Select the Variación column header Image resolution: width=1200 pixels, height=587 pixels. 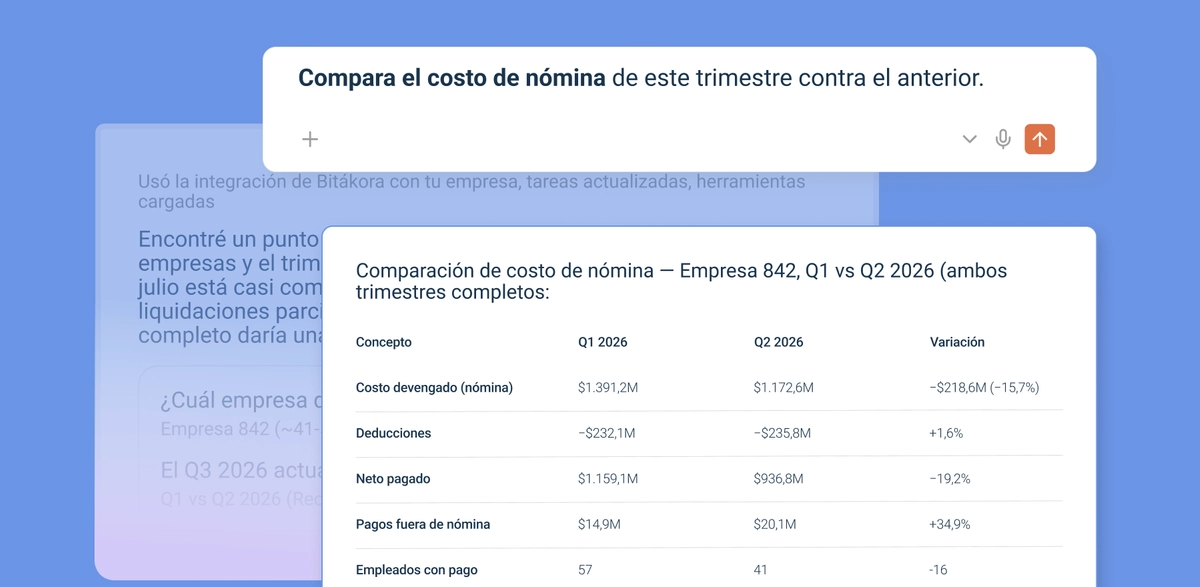click(x=957, y=342)
